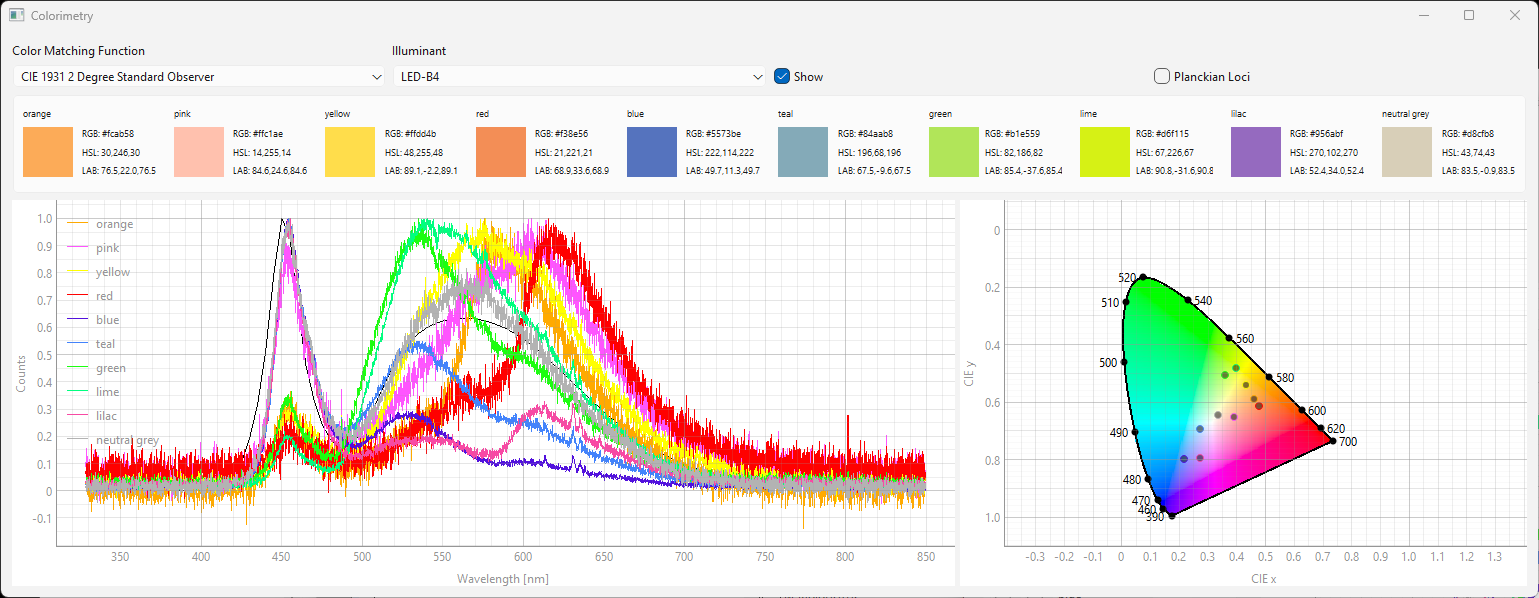Click the Colorimetry app icon in title bar
This screenshot has width=1539, height=598.
(16, 16)
